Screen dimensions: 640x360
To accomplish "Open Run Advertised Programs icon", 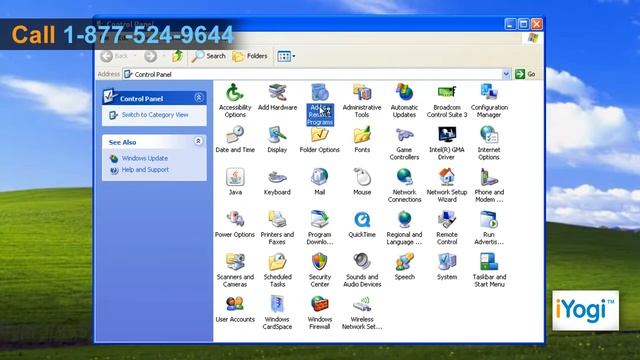I will 489,228.
